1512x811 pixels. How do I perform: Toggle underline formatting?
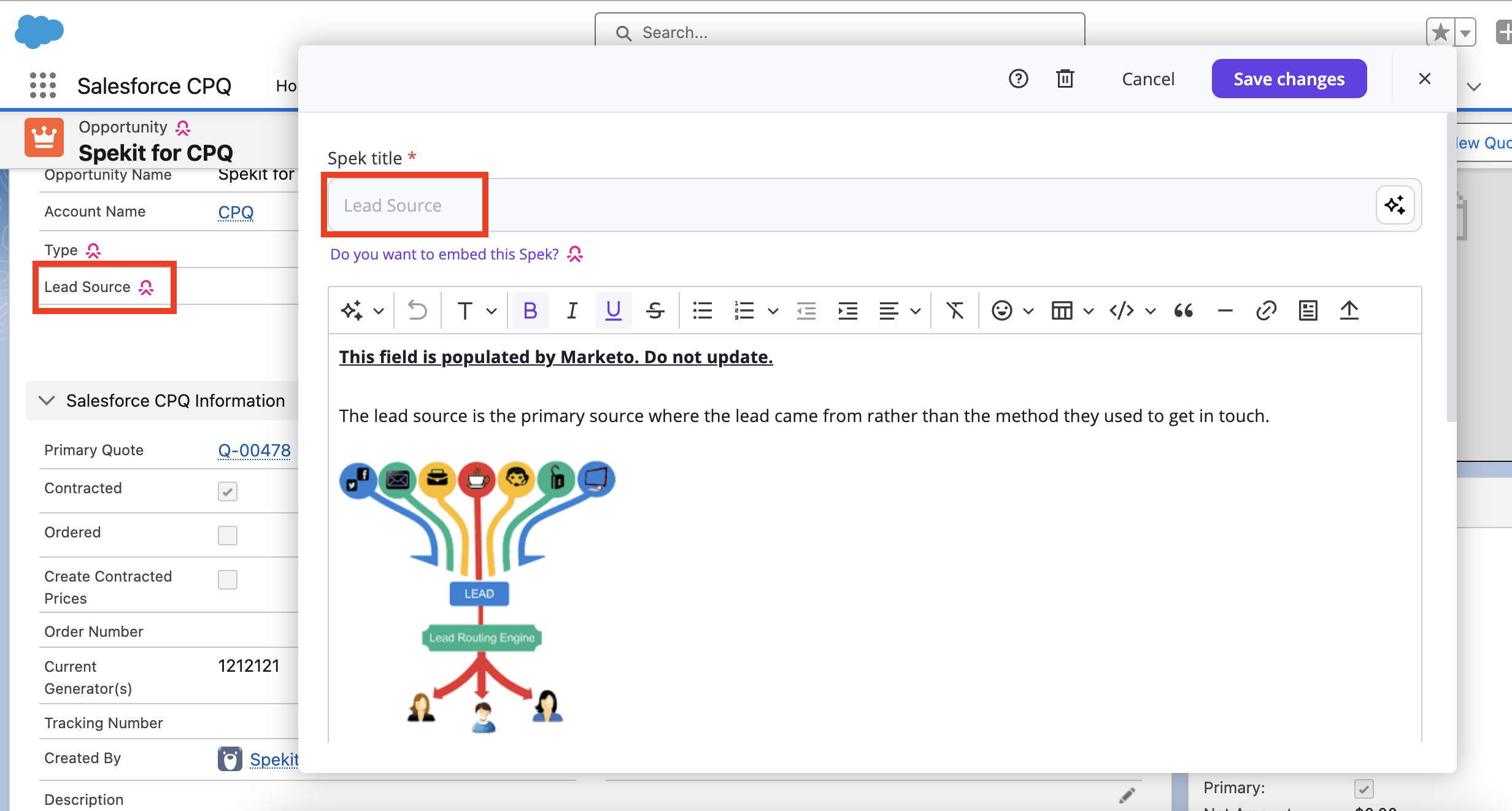[x=614, y=310]
